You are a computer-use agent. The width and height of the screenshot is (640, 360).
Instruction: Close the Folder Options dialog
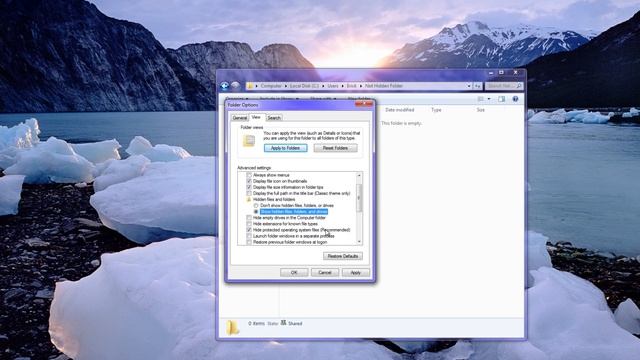click(x=364, y=104)
